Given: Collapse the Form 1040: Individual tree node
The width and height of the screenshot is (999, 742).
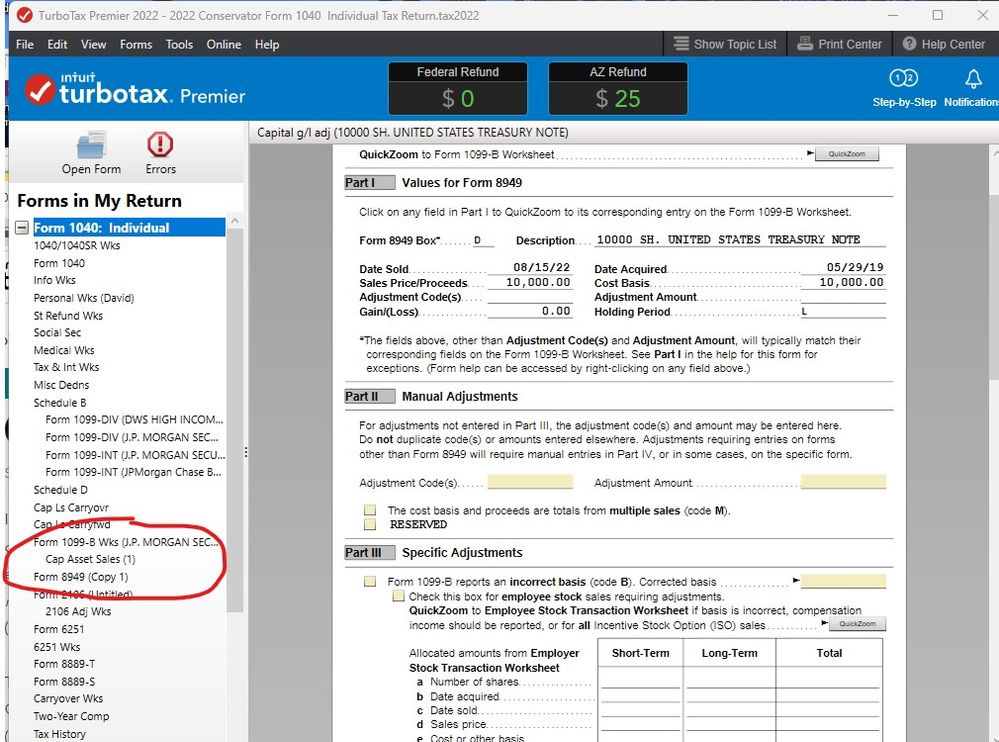Looking at the screenshot, I should pyautogui.click(x=22, y=227).
